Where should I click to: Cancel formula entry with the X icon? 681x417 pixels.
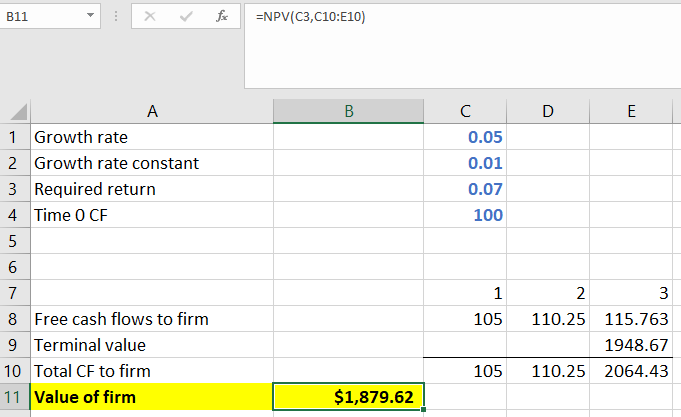150,17
